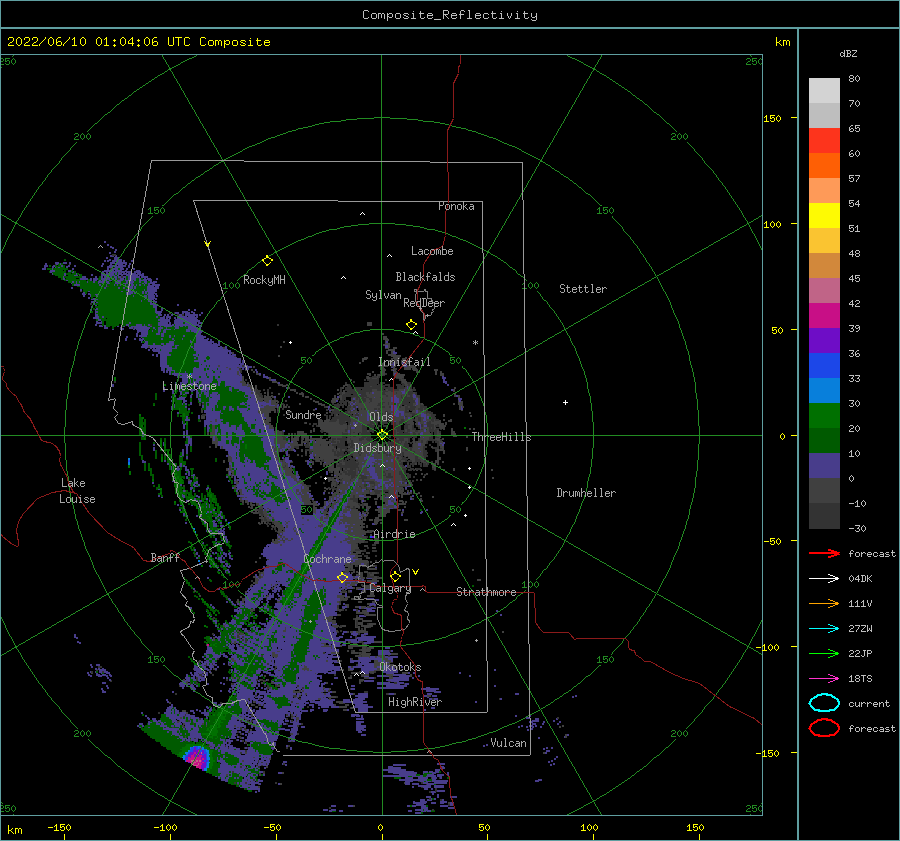Click the Vulcan label

[509, 743]
